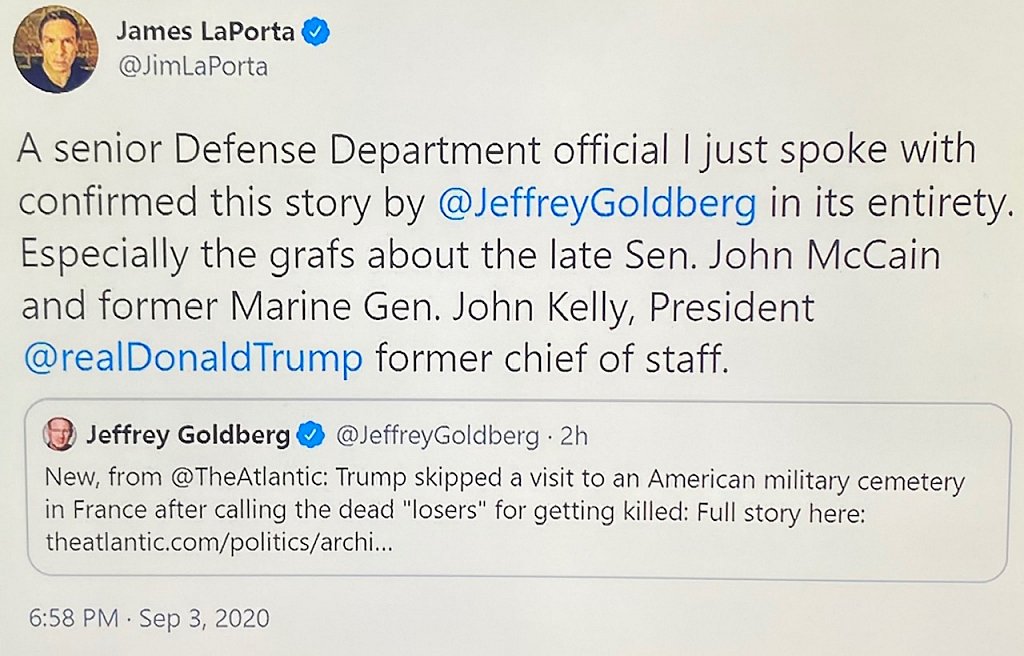This screenshot has width=1024, height=656.
Task: Open the @realDonaldTrump mention
Action: coord(191,357)
